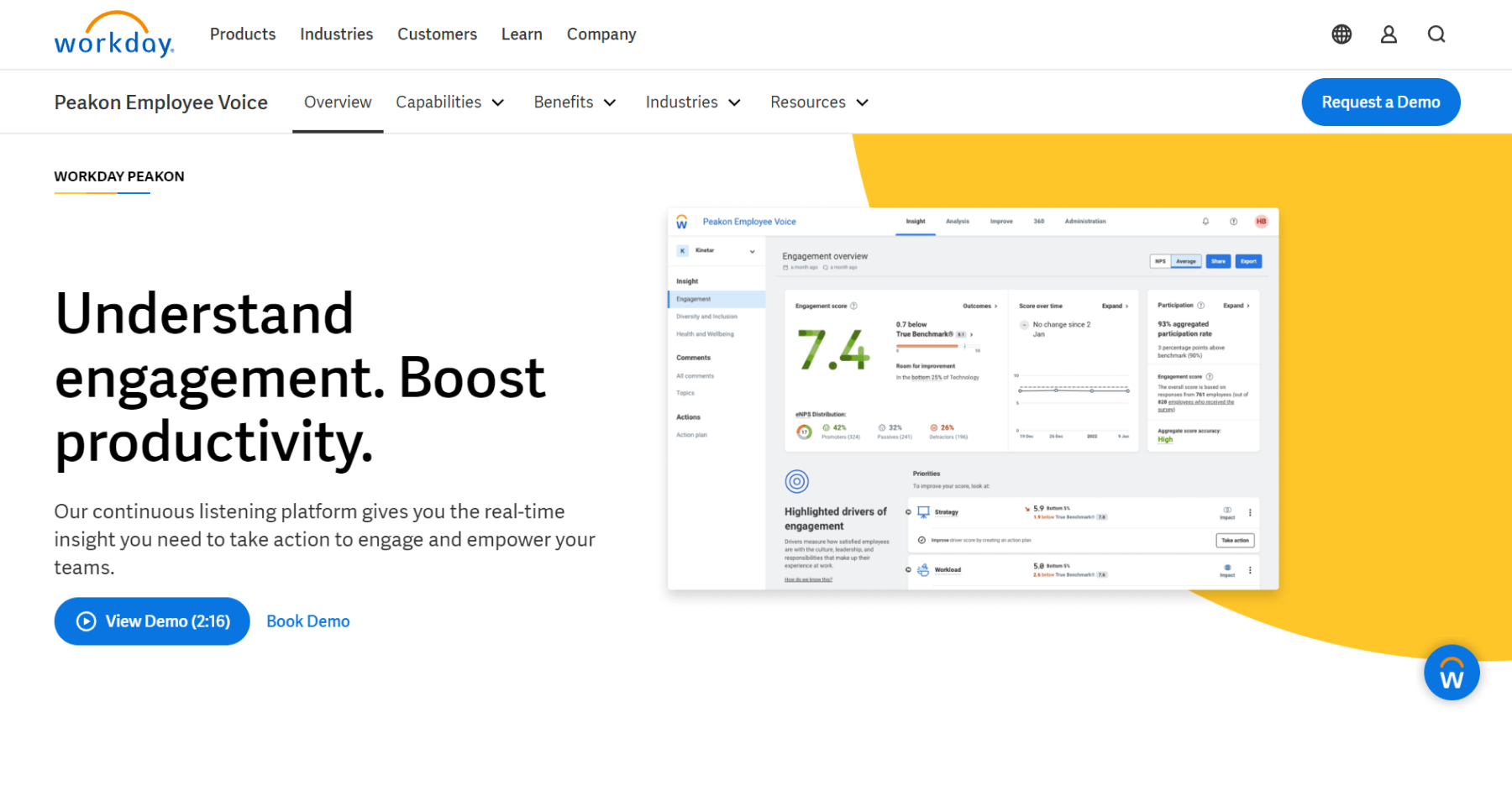This screenshot has width=1512, height=791.
Task: Select the Overview tab
Action: (x=338, y=102)
